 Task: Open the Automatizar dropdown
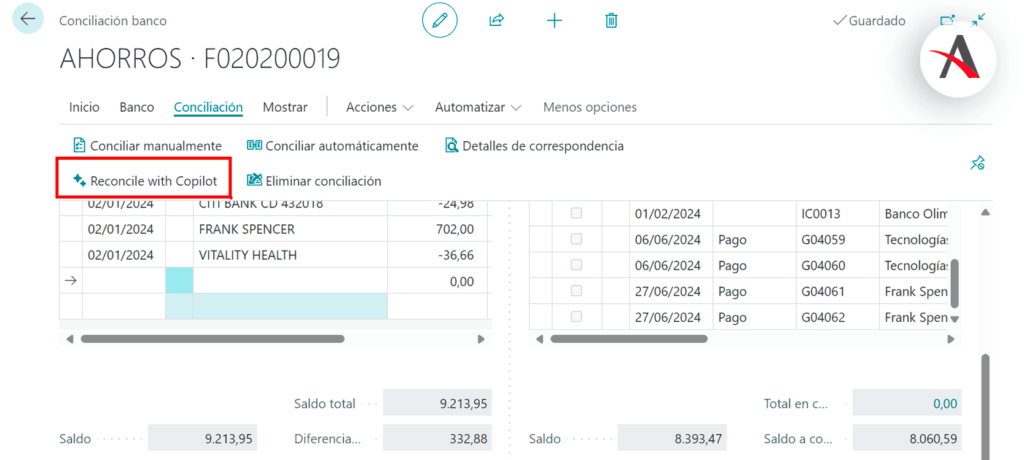pyautogui.click(x=478, y=107)
